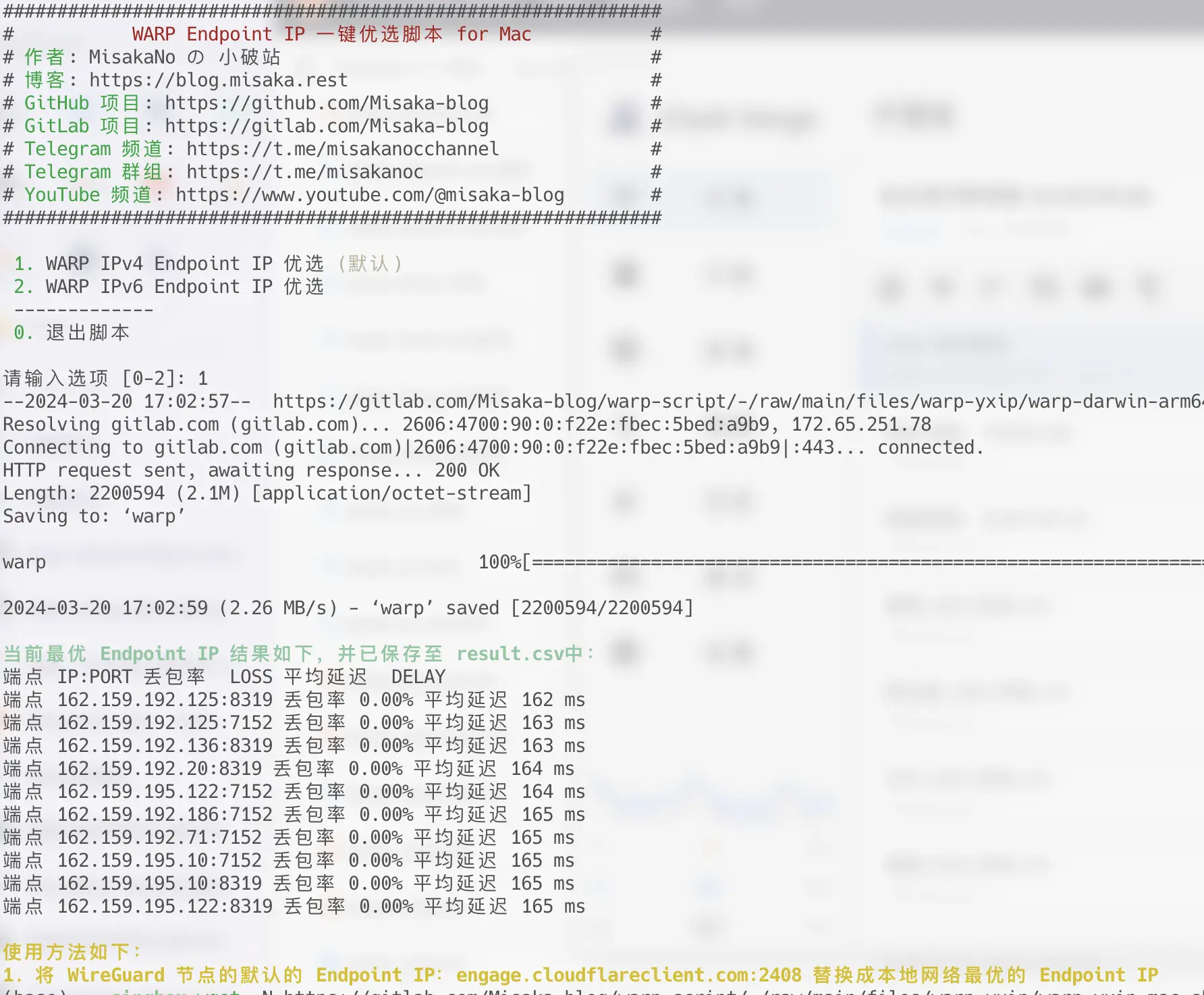Select menu option 2 WARP IPv6 Endpoint

[x=169, y=287]
